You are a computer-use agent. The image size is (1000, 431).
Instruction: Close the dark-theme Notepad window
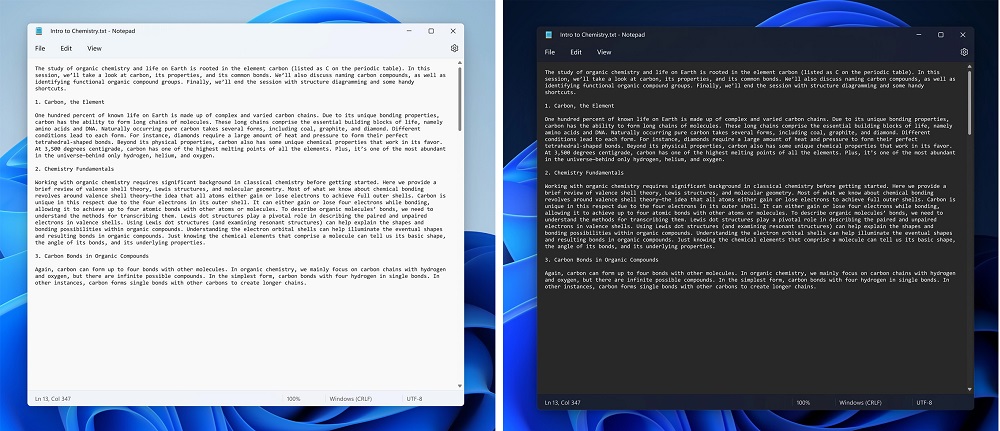coord(963,35)
